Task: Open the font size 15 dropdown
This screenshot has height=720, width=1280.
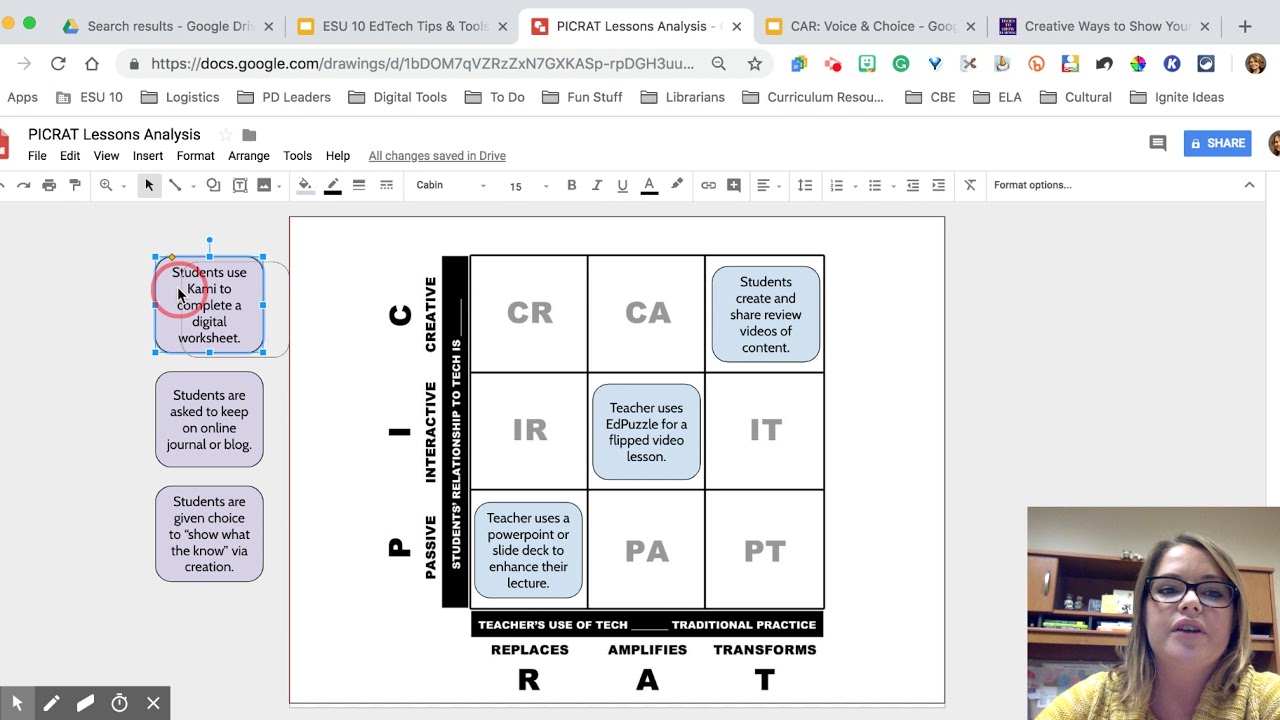Action: 529,186
